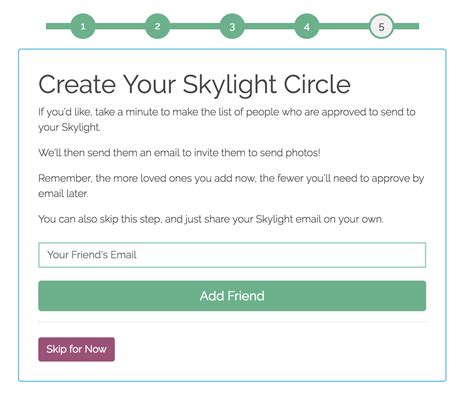Screen dimensions: 474x396
Task: Click the "You can also skip this step" text
Action: [x=211, y=219]
